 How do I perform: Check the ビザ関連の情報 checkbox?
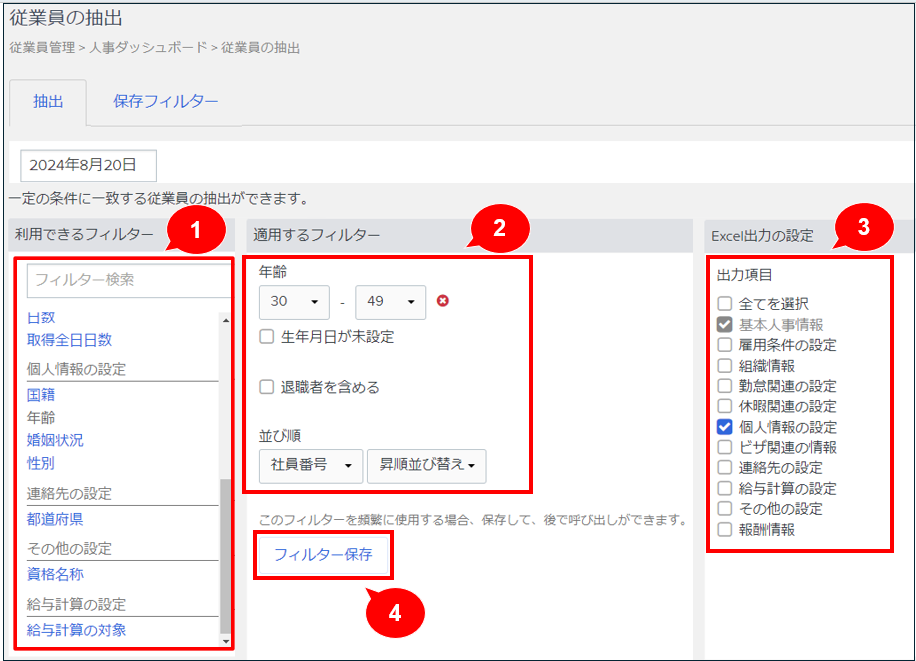(724, 448)
